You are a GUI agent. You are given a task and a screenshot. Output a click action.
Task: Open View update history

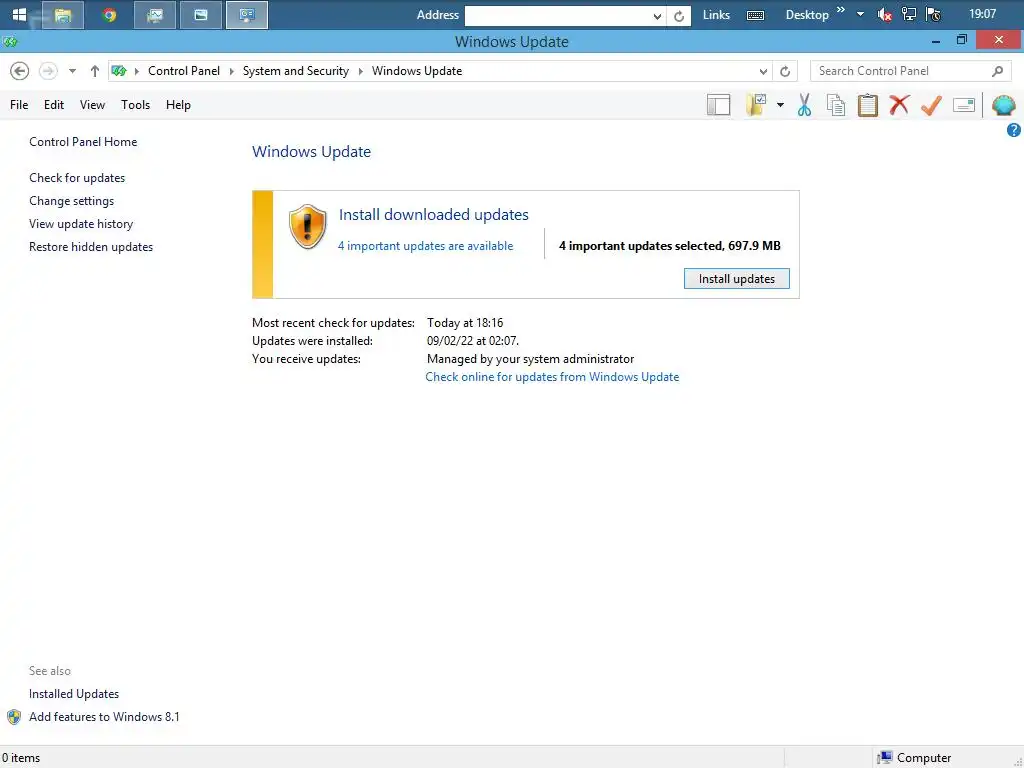[81, 224]
